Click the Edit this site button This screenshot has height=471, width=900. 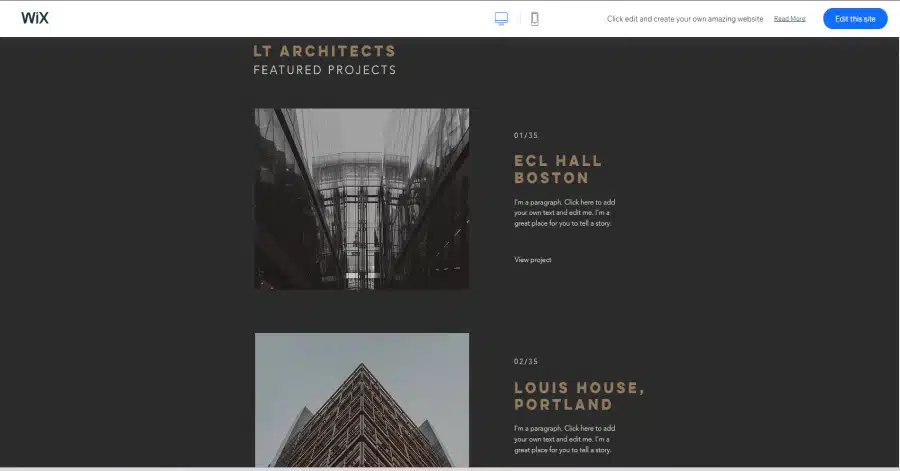click(x=855, y=19)
